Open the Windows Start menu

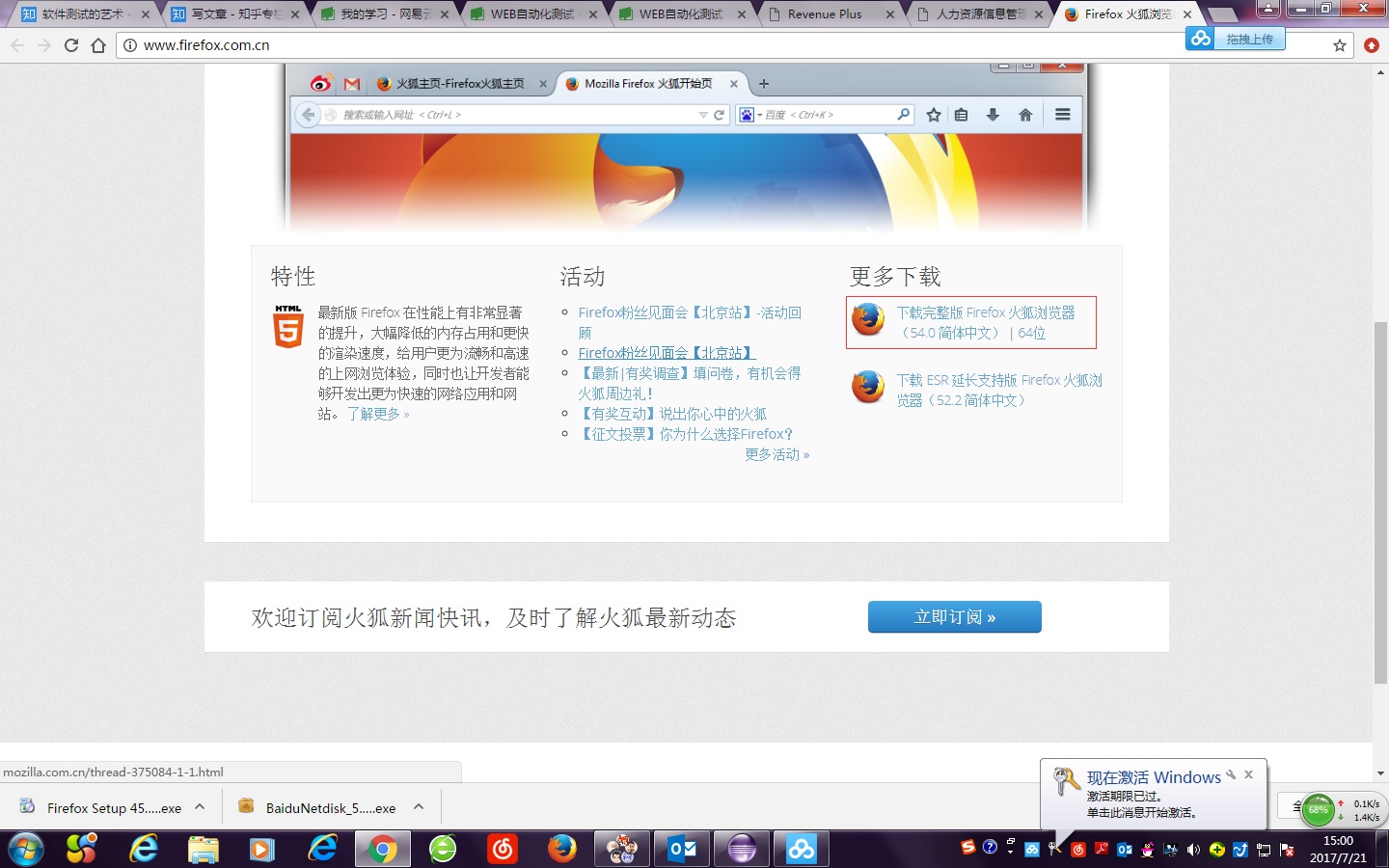click(26, 850)
